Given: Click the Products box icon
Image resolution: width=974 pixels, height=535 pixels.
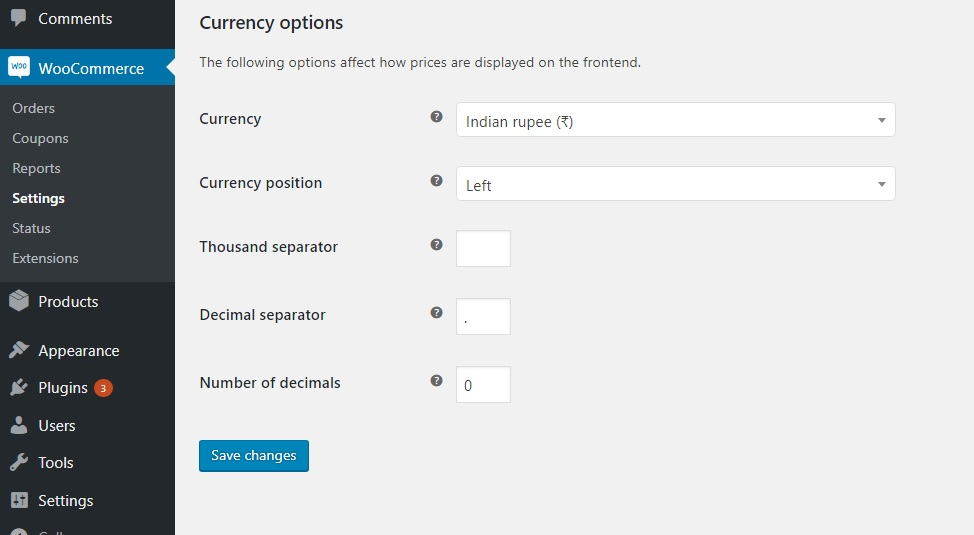Looking at the screenshot, I should click(18, 301).
